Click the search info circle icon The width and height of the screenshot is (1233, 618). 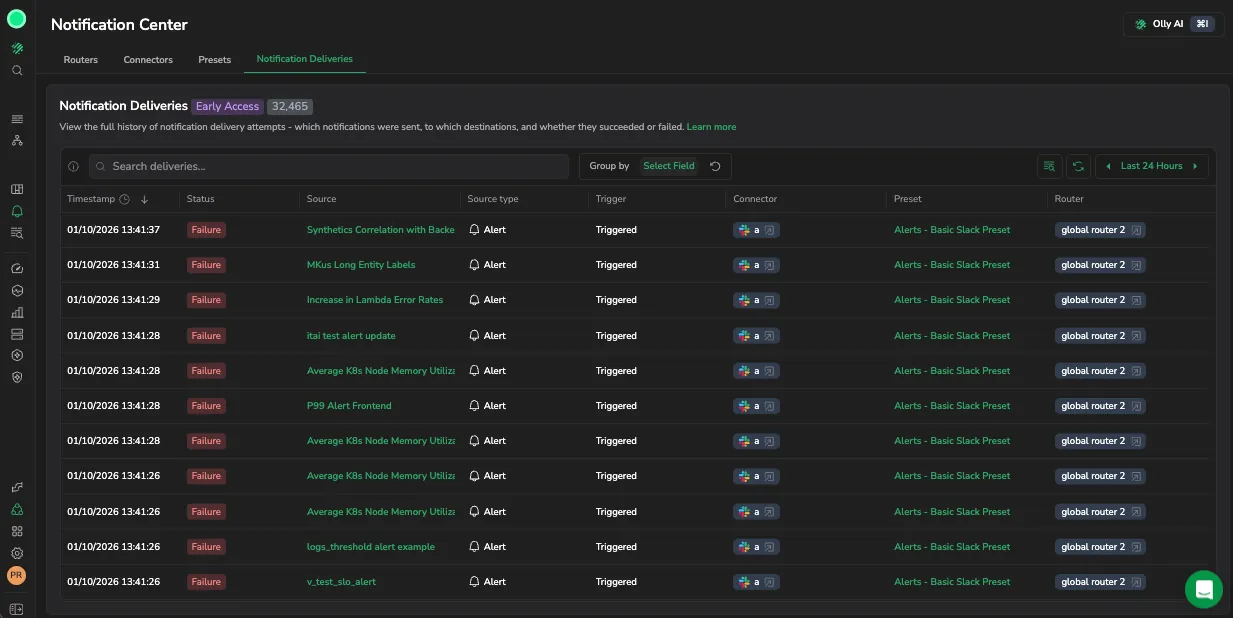coord(74,167)
